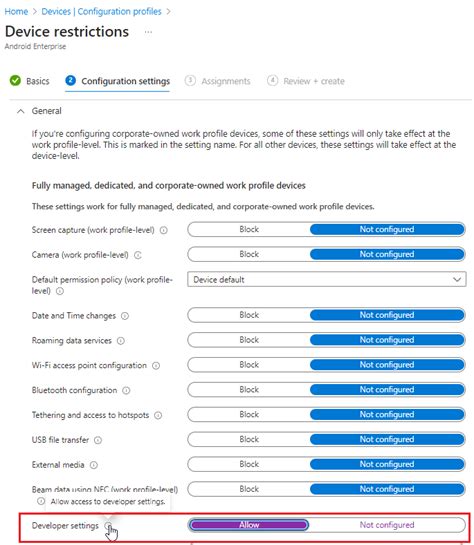Click info icon for Wi-Fi access point configuration
Image resolution: width=474 pixels, height=545 pixels.
(156, 366)
